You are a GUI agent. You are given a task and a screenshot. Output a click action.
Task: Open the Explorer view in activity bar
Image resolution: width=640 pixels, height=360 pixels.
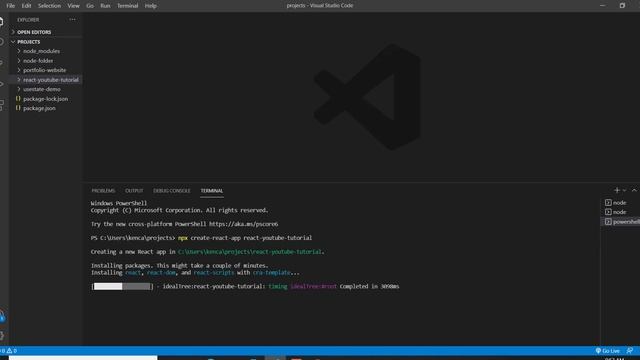point(2,22)
